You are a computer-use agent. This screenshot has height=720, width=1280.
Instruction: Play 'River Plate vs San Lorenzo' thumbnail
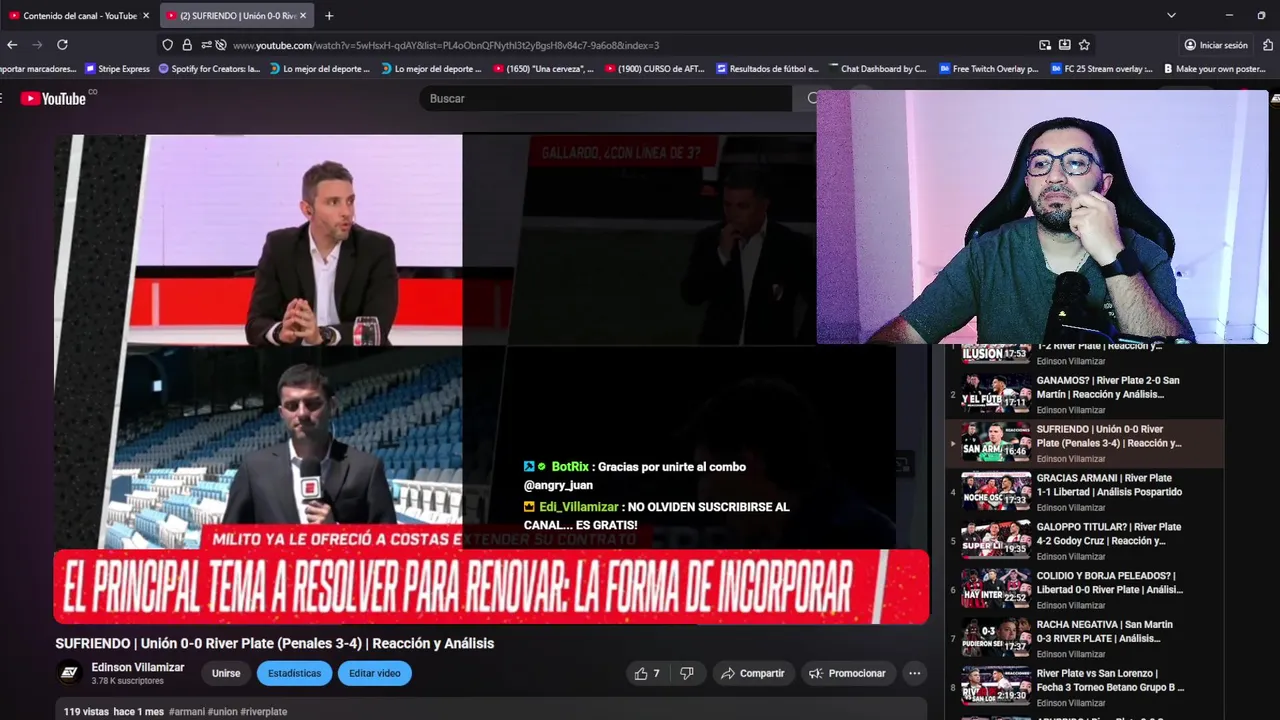(996, 687)
